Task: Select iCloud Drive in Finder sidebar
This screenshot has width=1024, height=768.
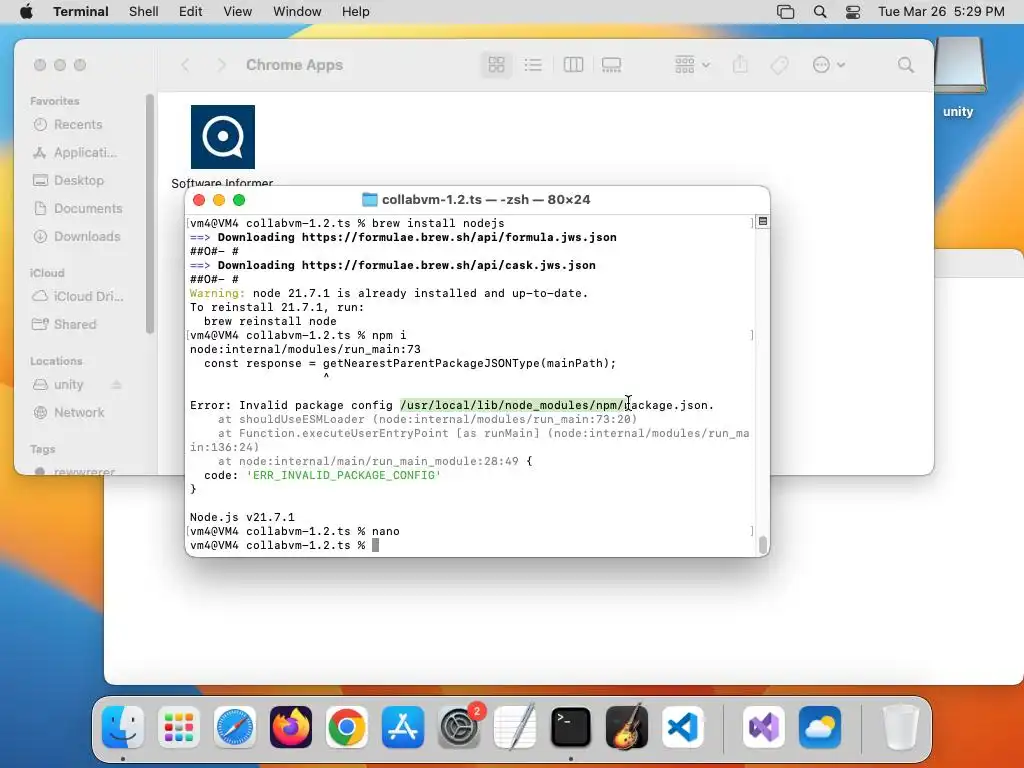Action: click(x=78, y=296)
